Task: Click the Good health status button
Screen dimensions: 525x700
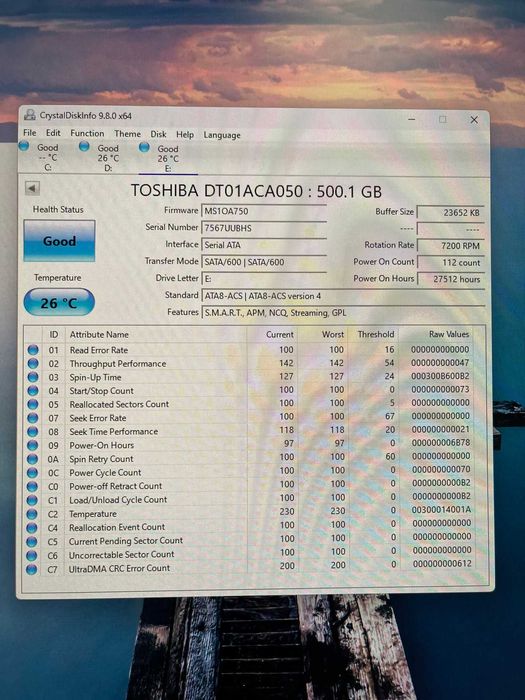Action: tap(59, 241)
